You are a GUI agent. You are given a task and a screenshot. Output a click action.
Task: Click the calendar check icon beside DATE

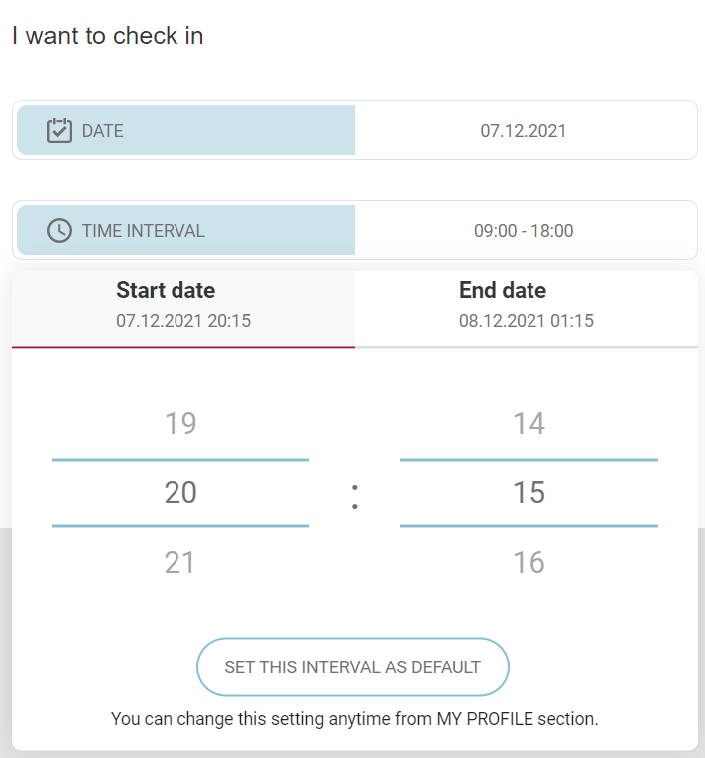[x=60, y=131]
